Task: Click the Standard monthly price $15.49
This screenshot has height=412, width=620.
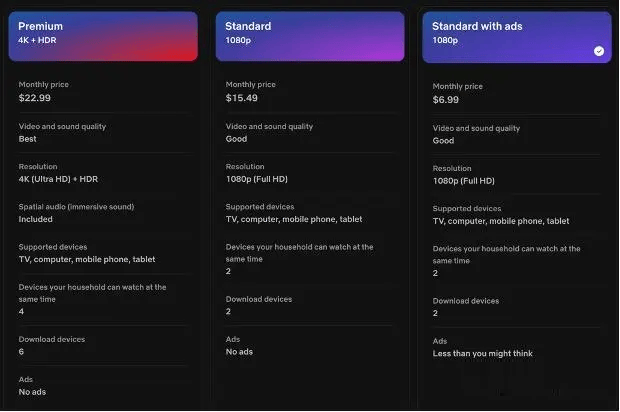Action: click(x=242, y=98)
